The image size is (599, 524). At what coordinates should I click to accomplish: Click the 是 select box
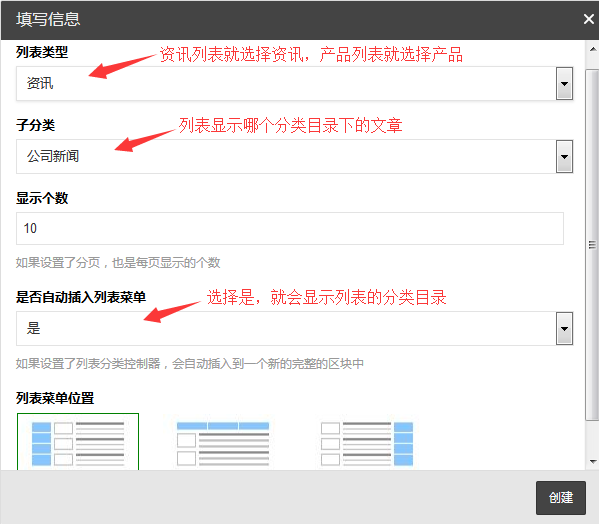tap(294, 329)
